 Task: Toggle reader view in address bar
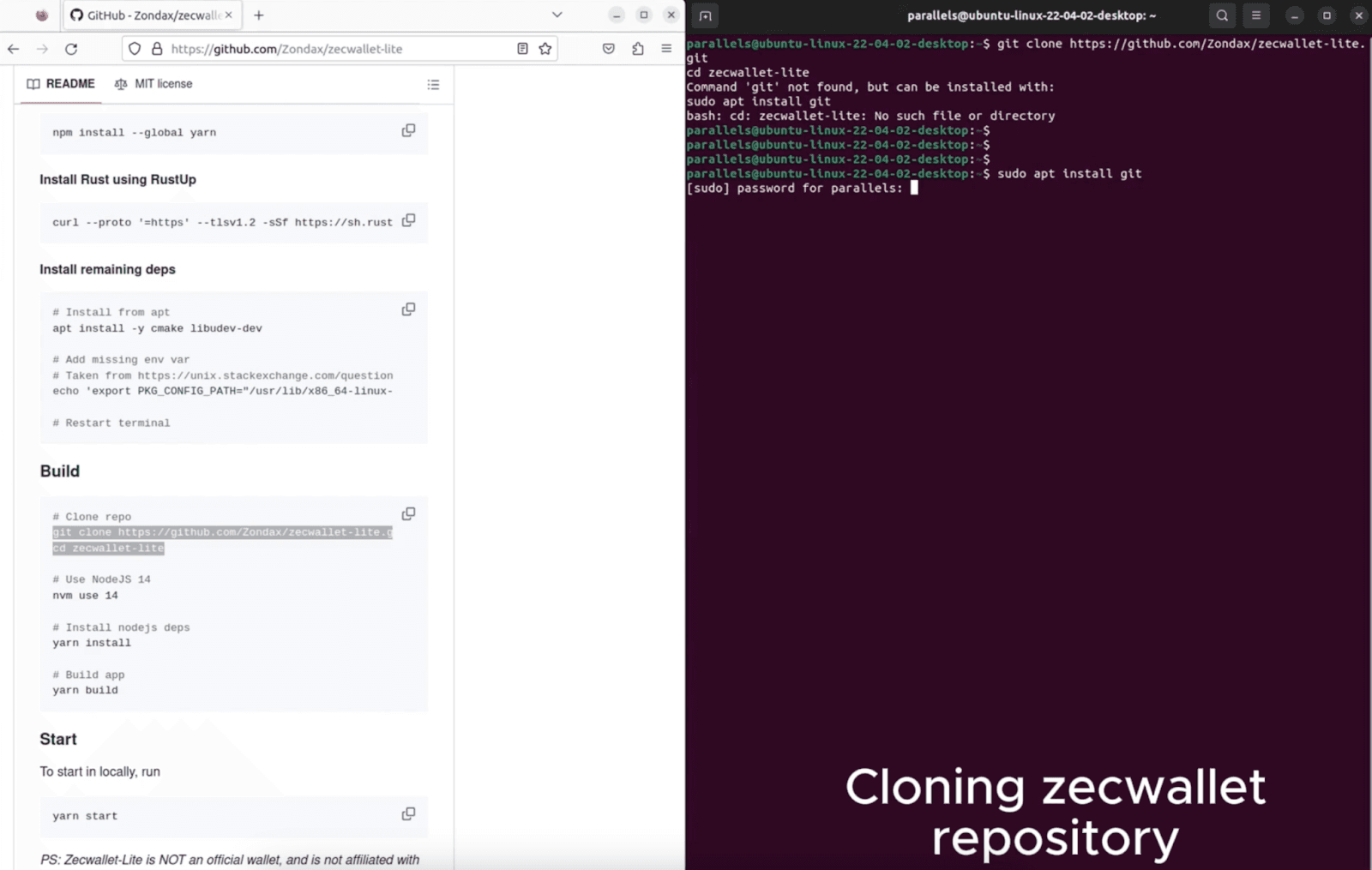point(522,49)
